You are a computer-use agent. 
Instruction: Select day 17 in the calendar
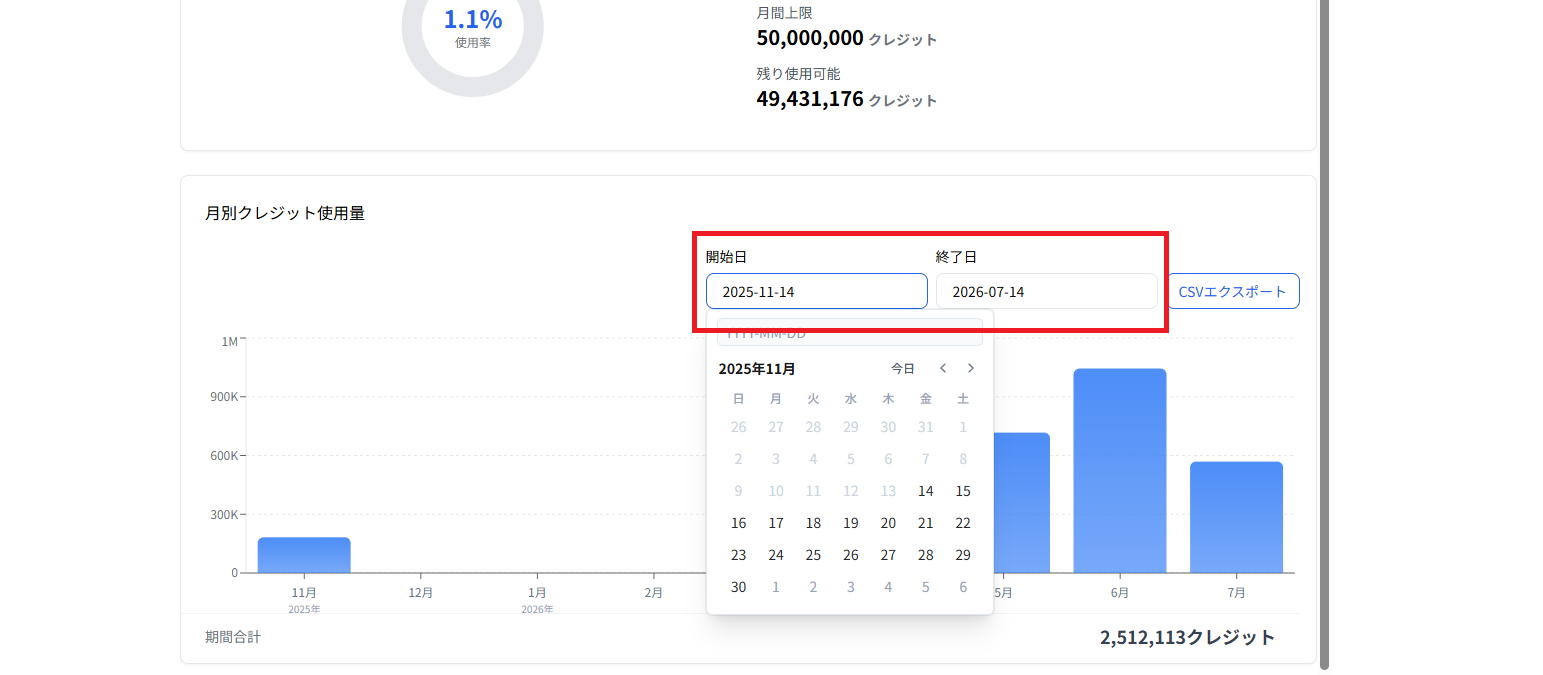click(776, 523)
